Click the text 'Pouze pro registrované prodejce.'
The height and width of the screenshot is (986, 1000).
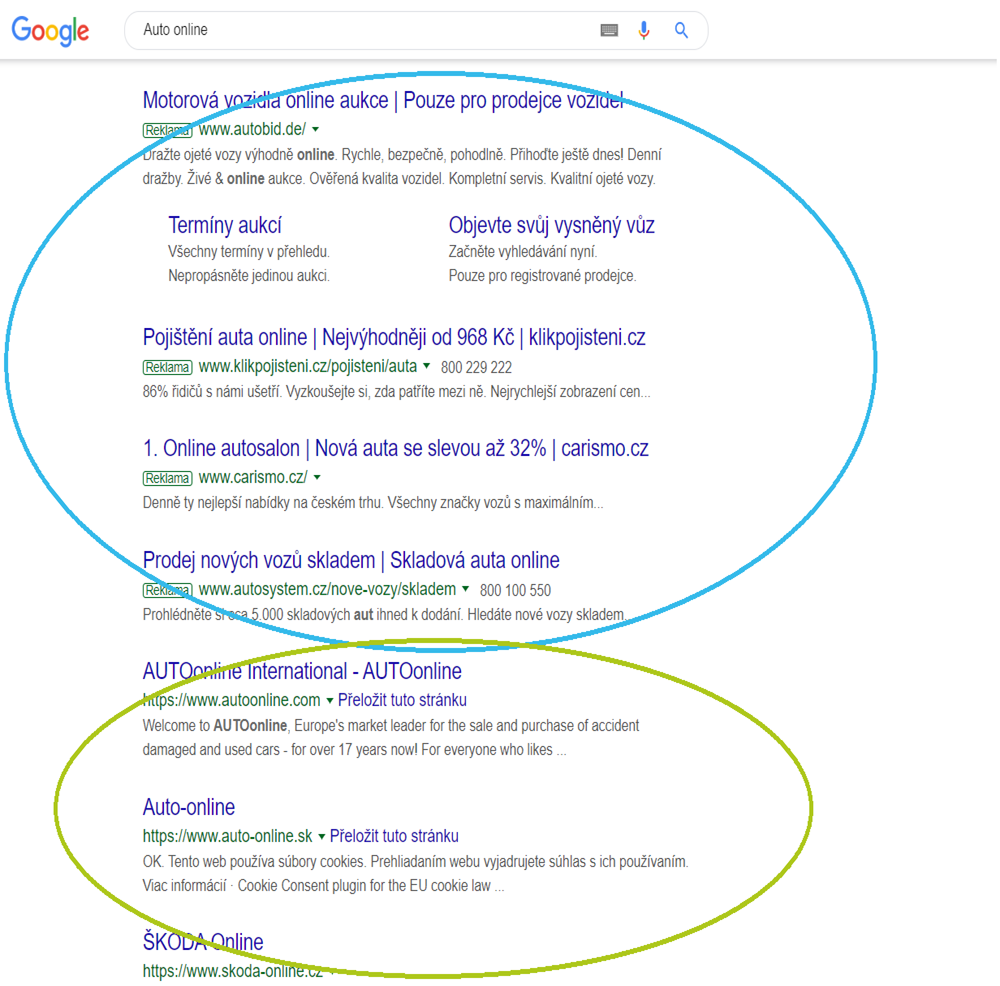542,276
